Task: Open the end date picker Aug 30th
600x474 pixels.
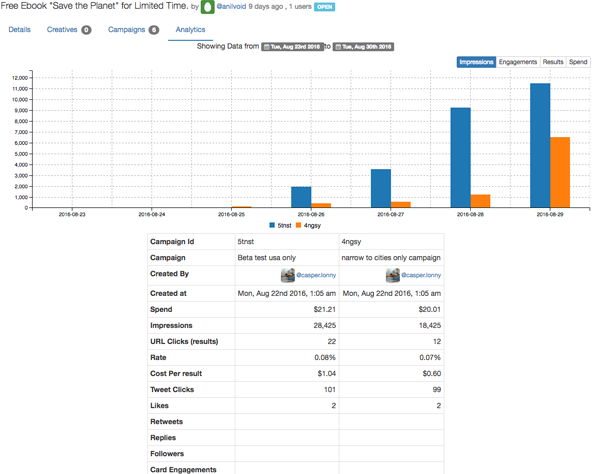Action: [x=363, y=47]
